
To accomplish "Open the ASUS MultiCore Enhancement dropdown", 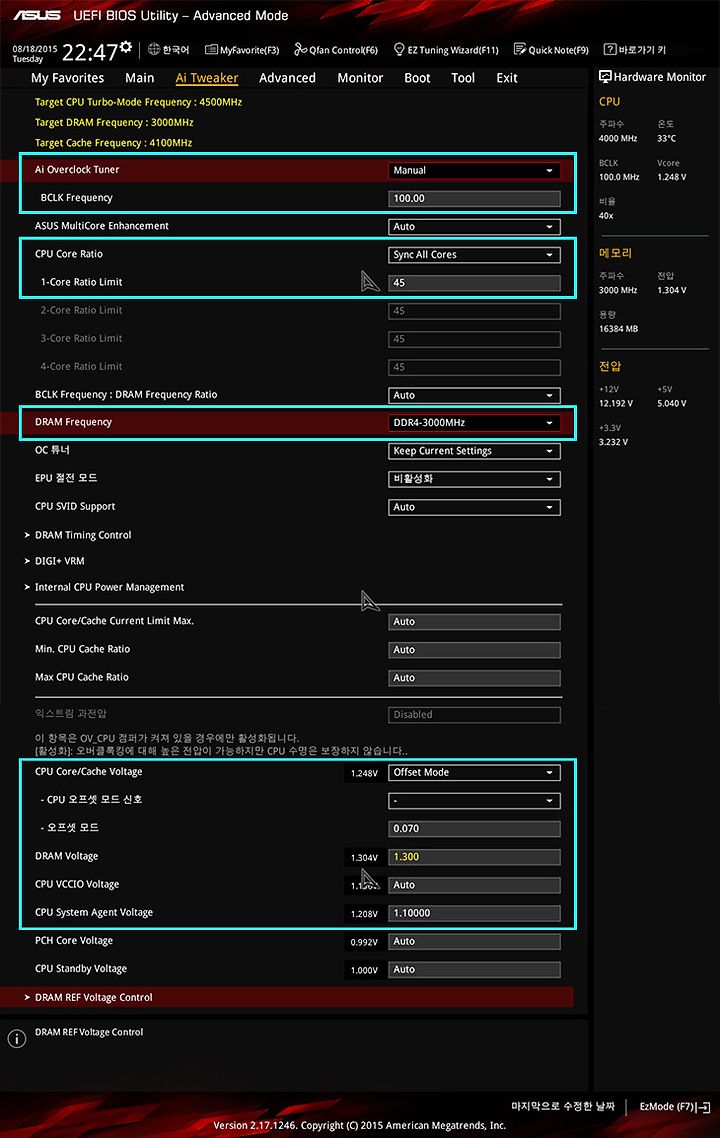I will coord(475,226).
